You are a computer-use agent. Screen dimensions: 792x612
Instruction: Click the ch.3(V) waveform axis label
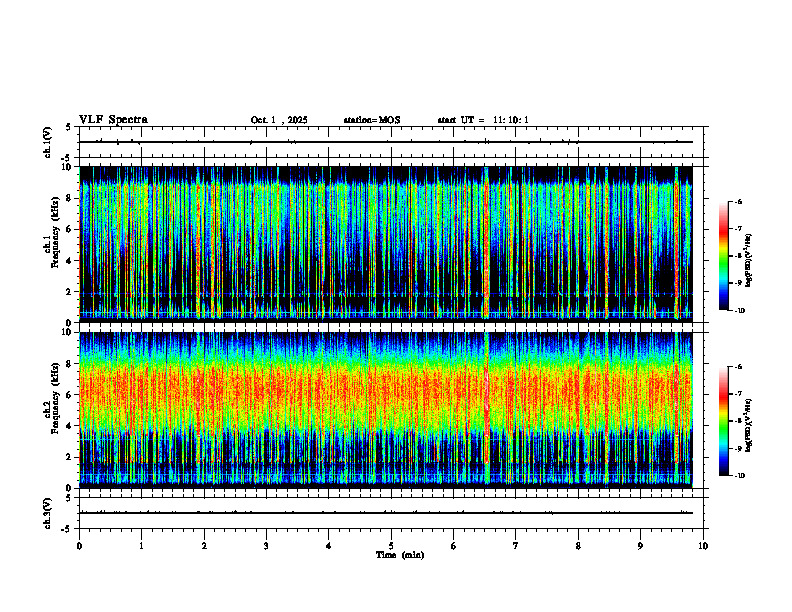click(48, 513)
